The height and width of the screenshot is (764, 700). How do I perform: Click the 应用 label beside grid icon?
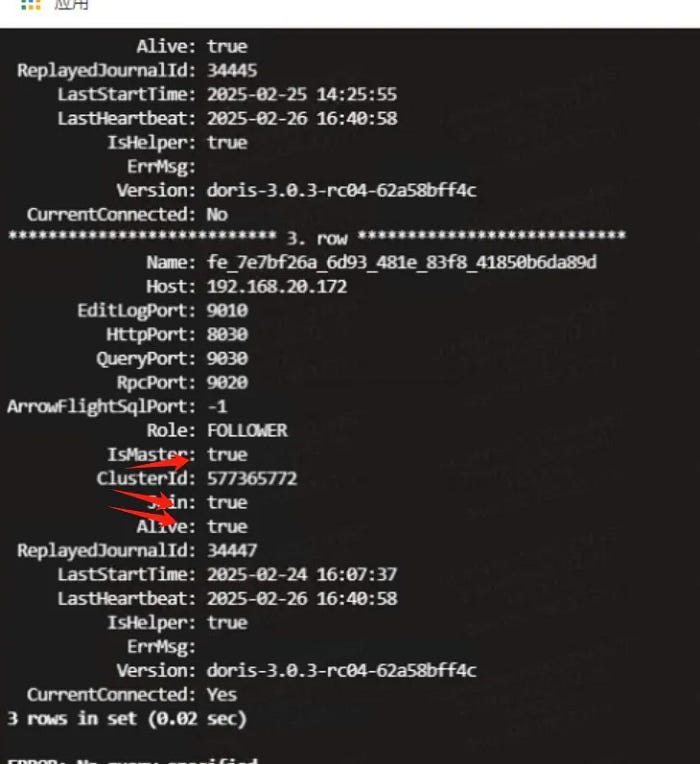click(71, 4)
